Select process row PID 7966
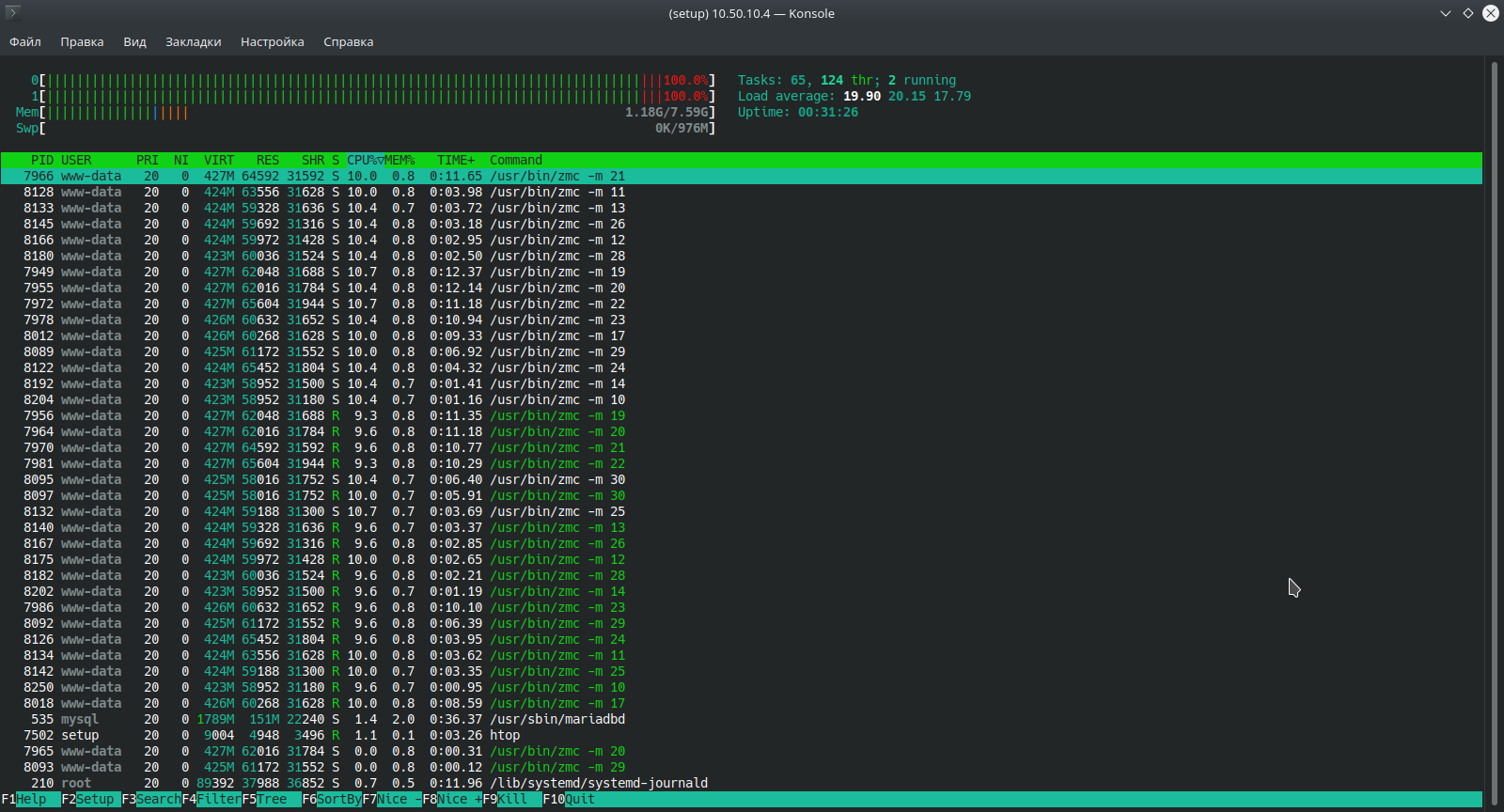This screenshot has width=1504, height=812. coord(742,176)
